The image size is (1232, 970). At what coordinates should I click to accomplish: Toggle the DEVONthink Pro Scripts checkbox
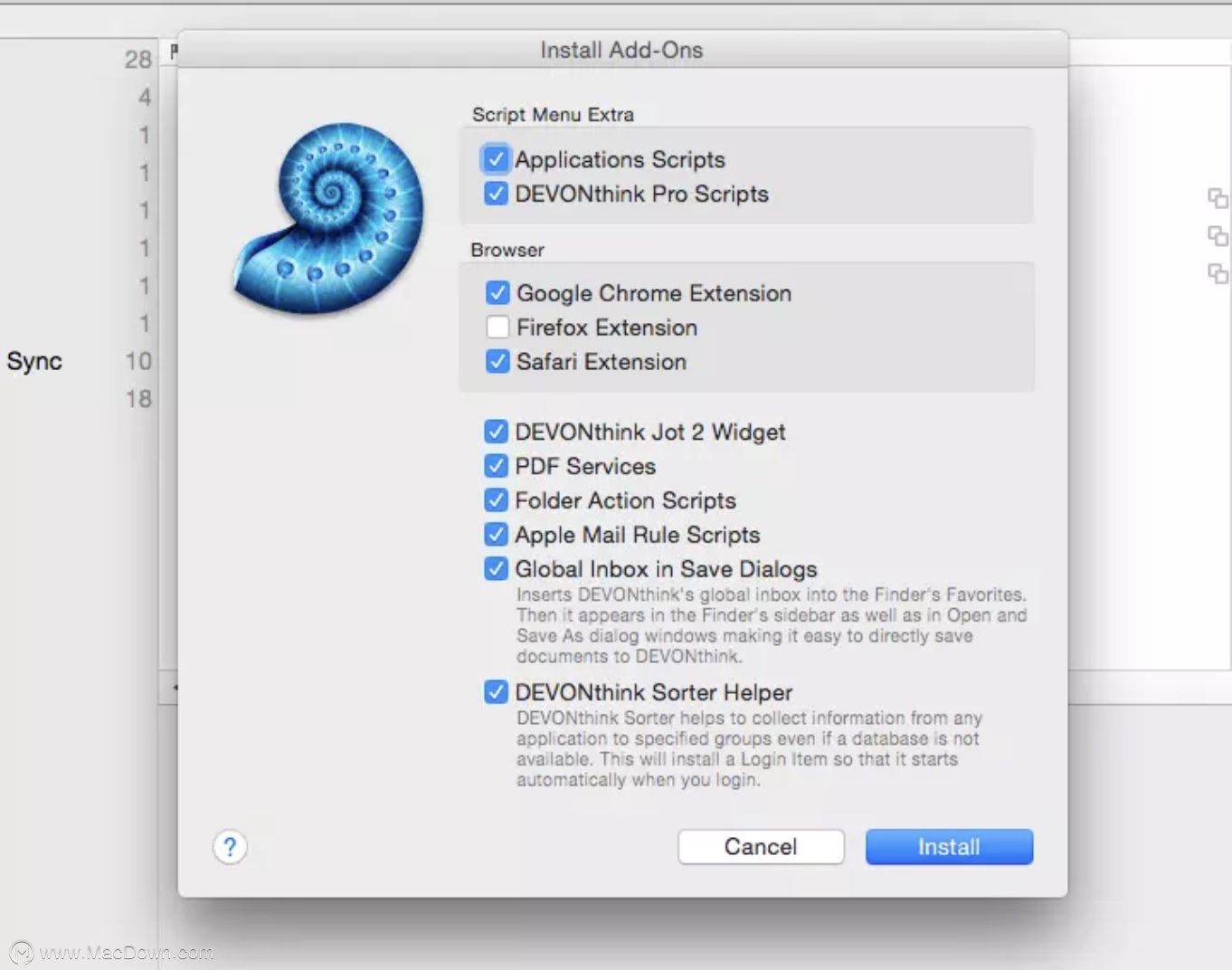pos(496,194)
